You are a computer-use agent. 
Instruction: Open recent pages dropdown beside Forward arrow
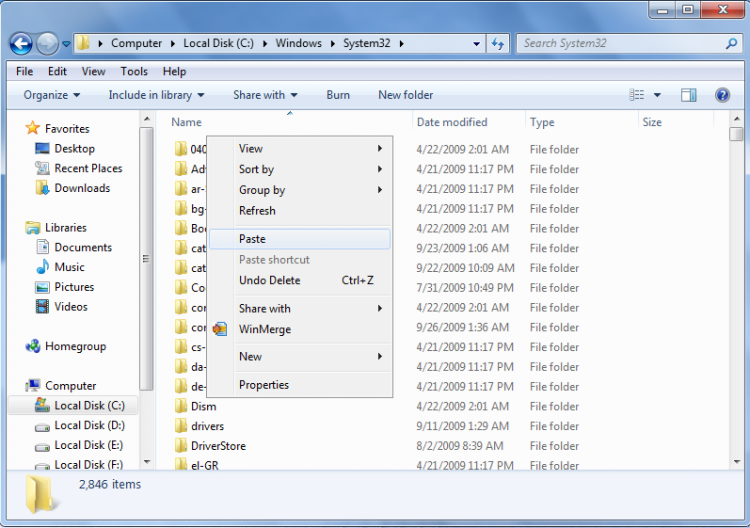click(66, 44)
